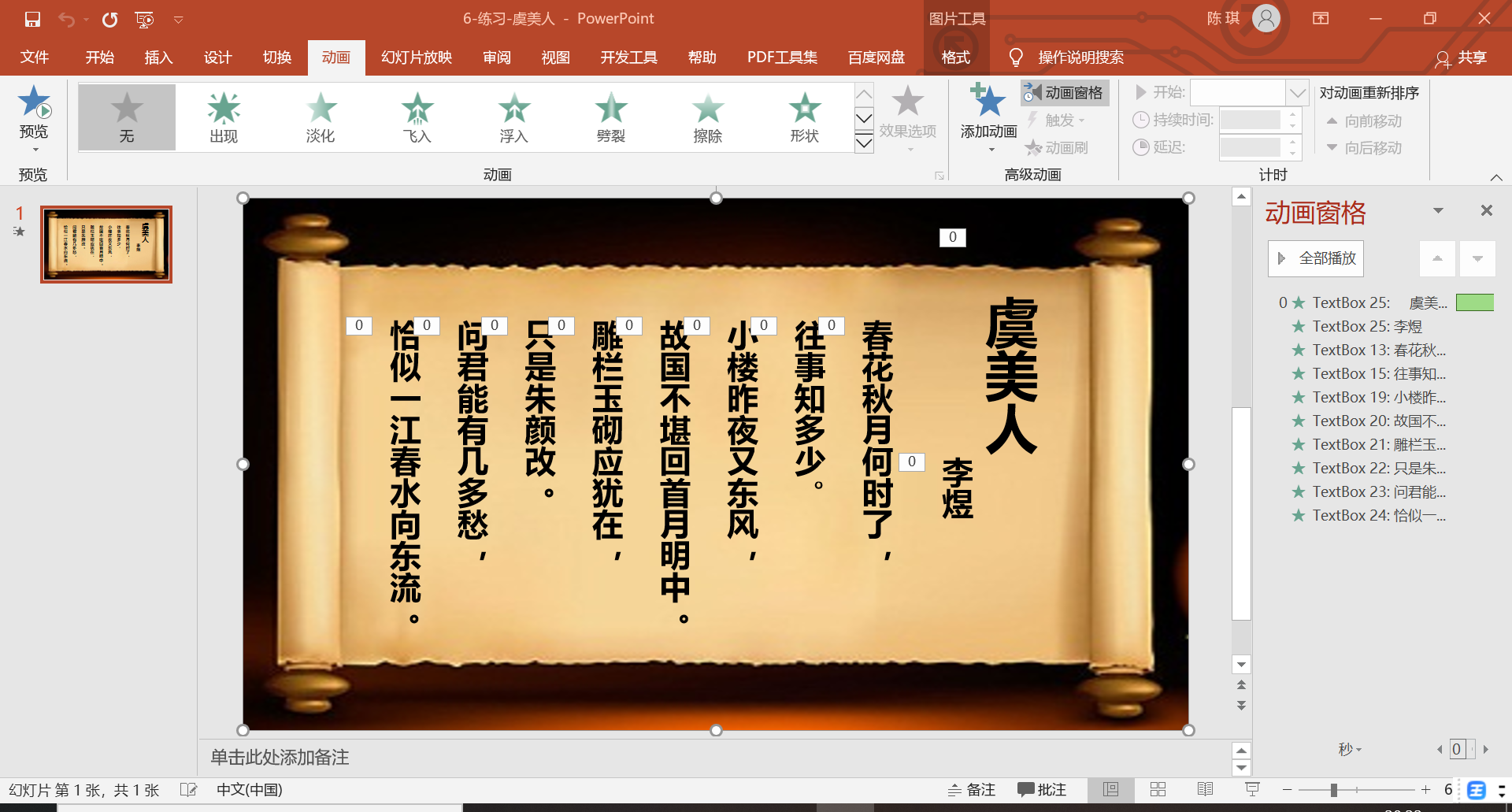
Task: Click the zoom out minus button
Action: click(1287, 790)
